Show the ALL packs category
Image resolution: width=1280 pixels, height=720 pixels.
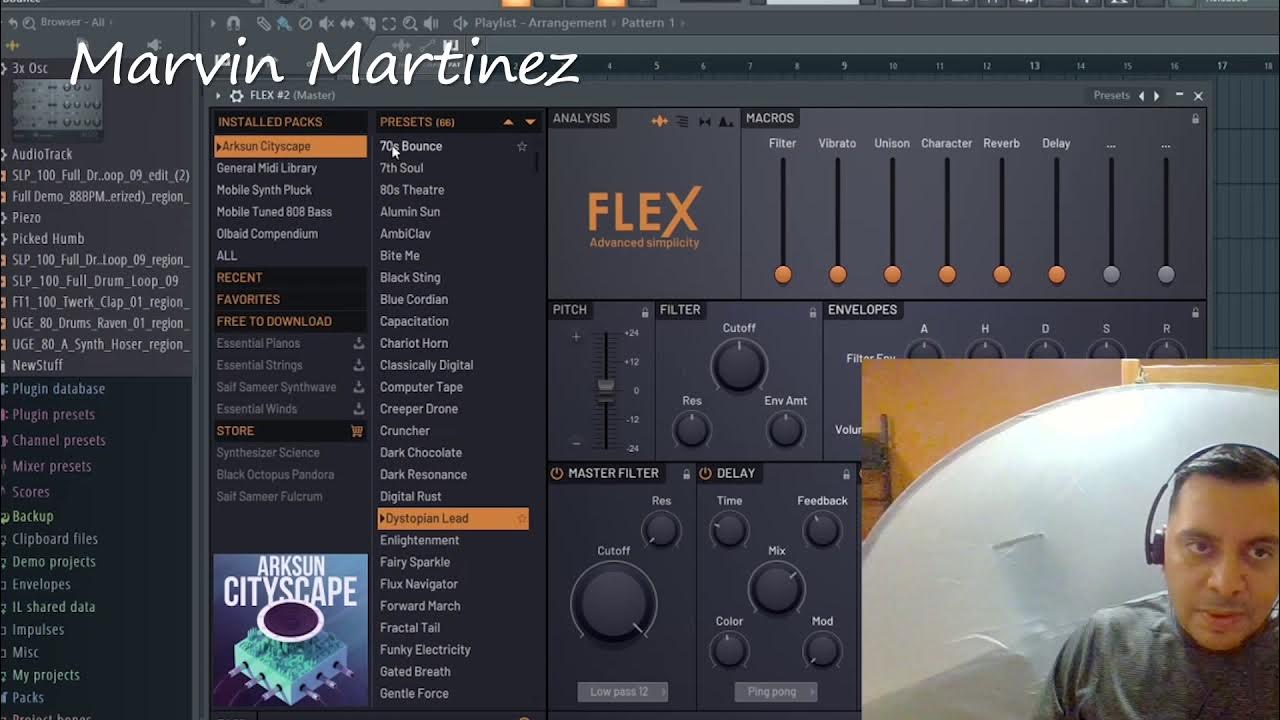click(x=227, y=256)
